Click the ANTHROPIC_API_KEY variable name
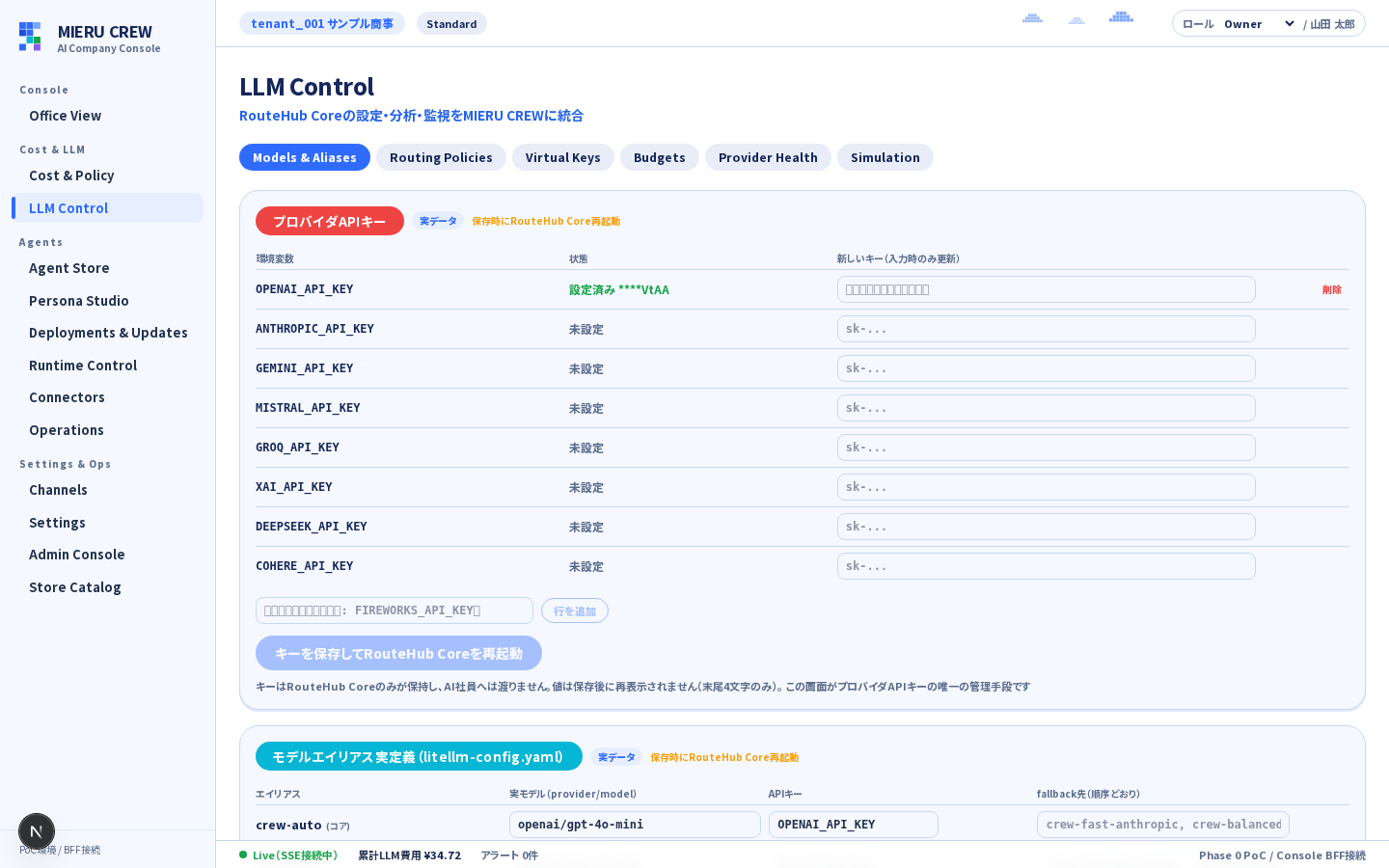Image resolution: width=1389 pixels, height=868 pixels. 314,329
